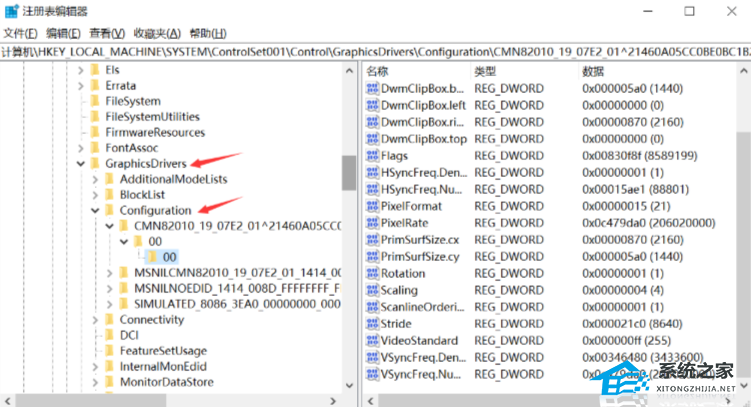The image size is (751, 407).
Task: Expand the InternalMonEdid node
Action: 95,367
